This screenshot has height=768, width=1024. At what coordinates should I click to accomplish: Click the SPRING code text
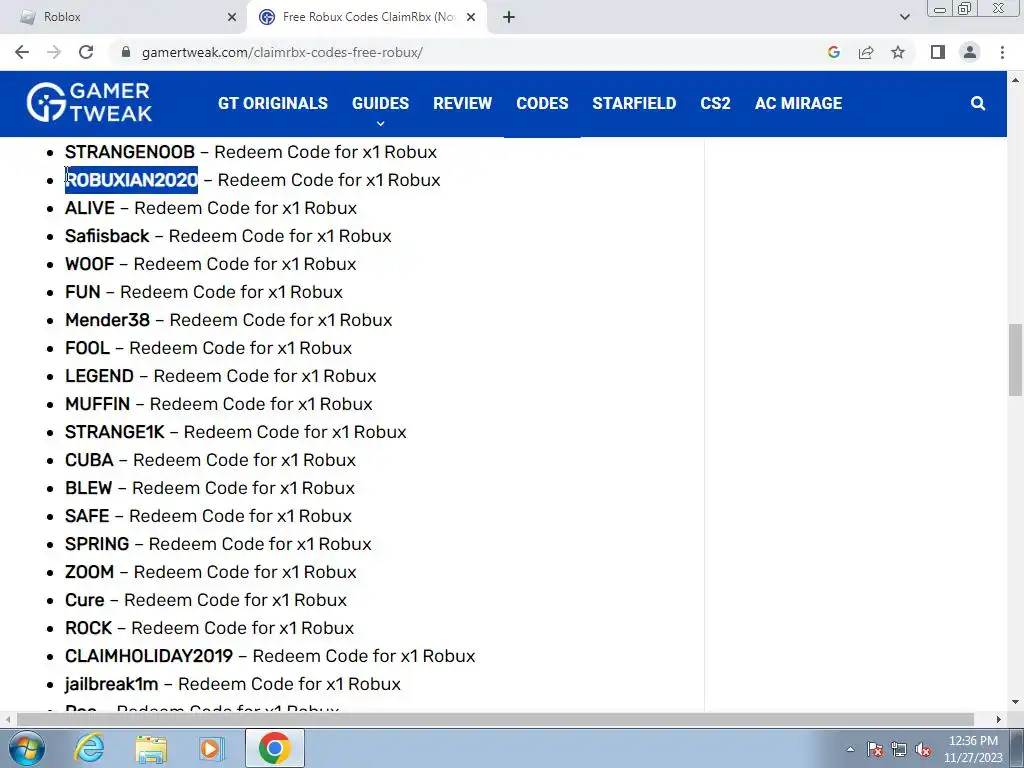point(97,544)
